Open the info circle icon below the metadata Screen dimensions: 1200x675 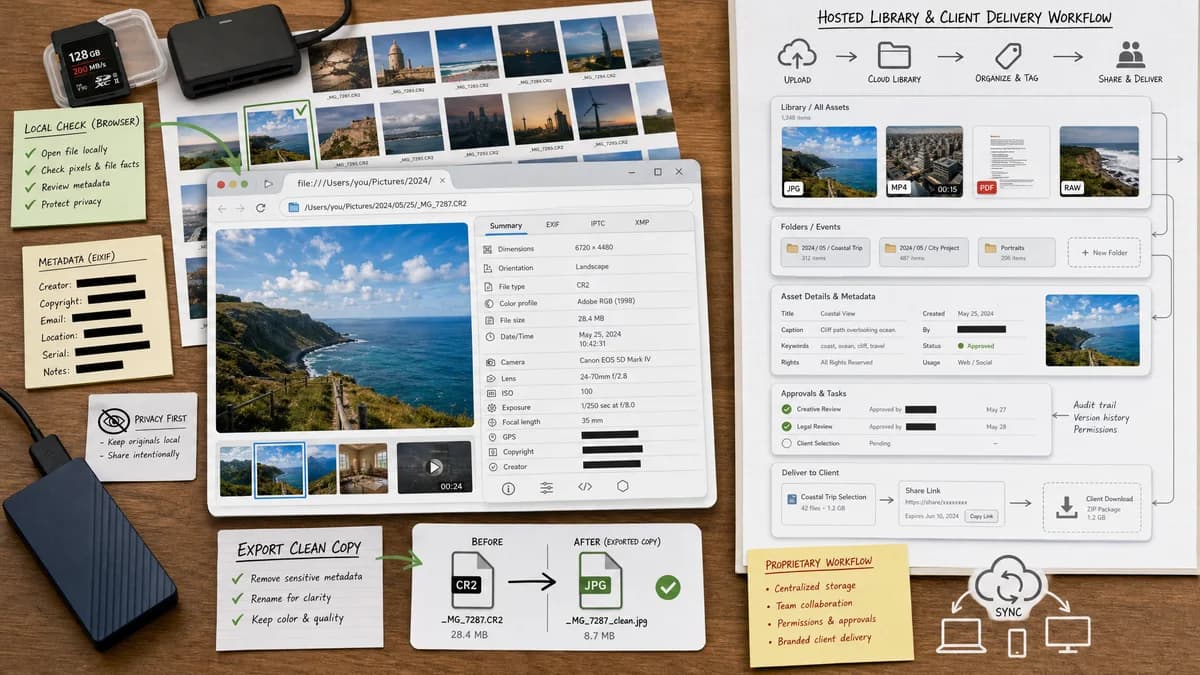(x=508, y=488)
